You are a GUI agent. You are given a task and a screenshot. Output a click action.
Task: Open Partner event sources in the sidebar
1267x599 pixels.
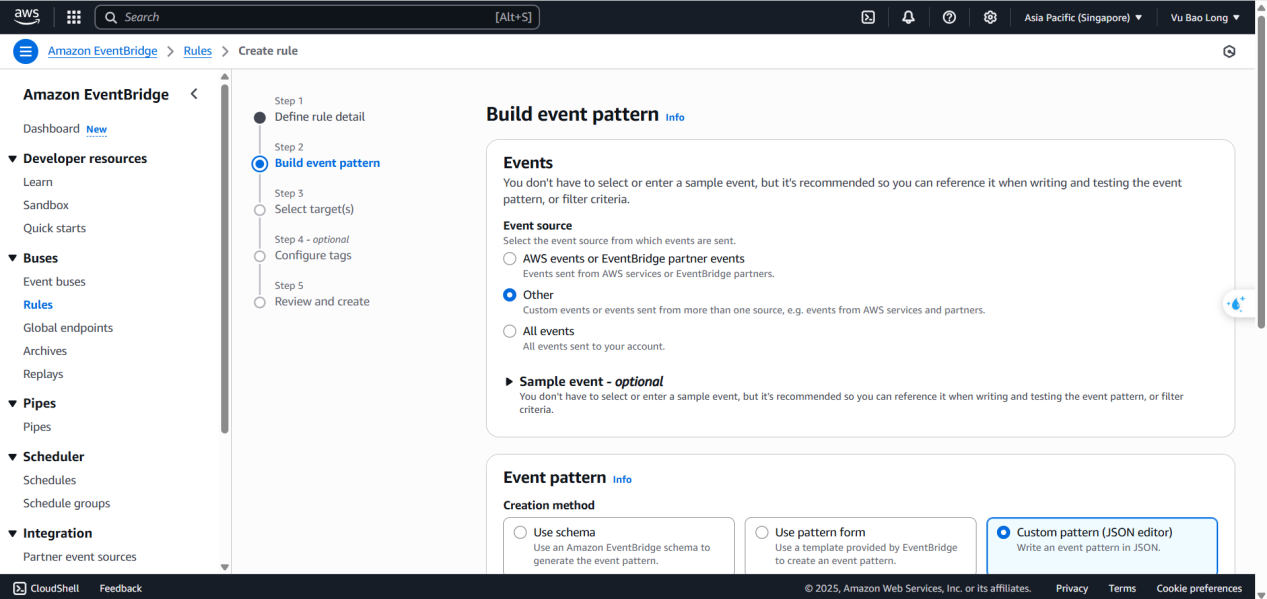(x=80, y=557)
